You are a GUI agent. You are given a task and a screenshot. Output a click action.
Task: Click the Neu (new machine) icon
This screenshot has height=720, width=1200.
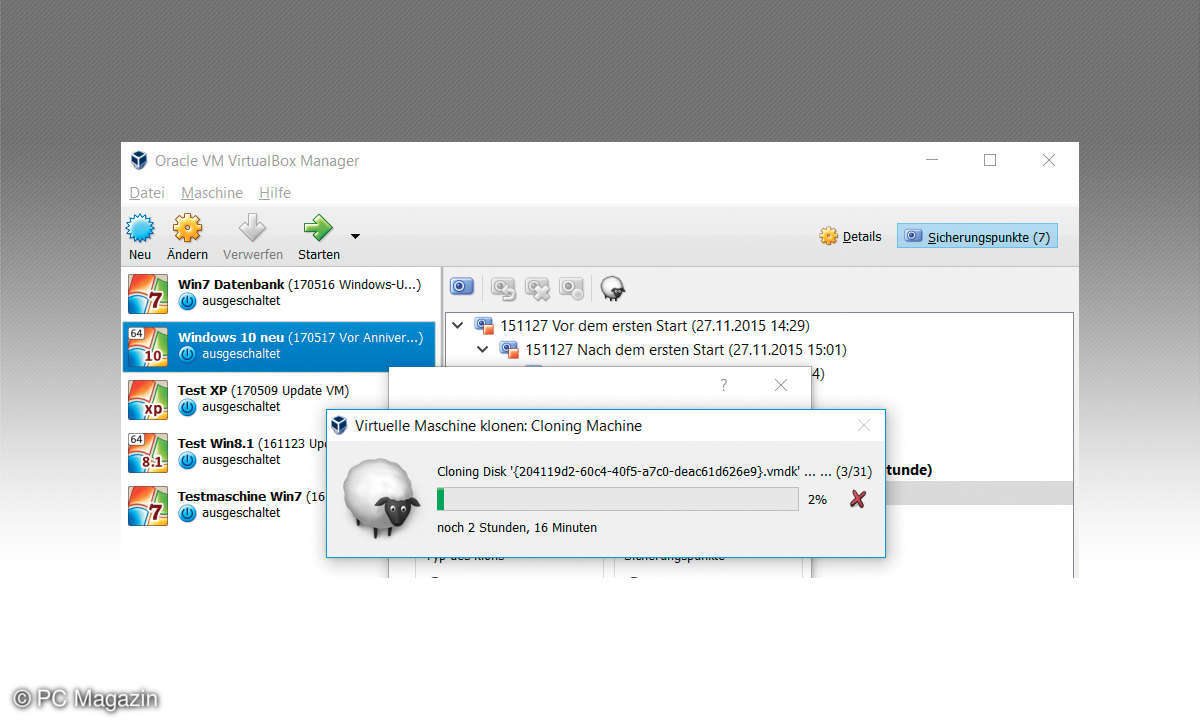point(140,229)
